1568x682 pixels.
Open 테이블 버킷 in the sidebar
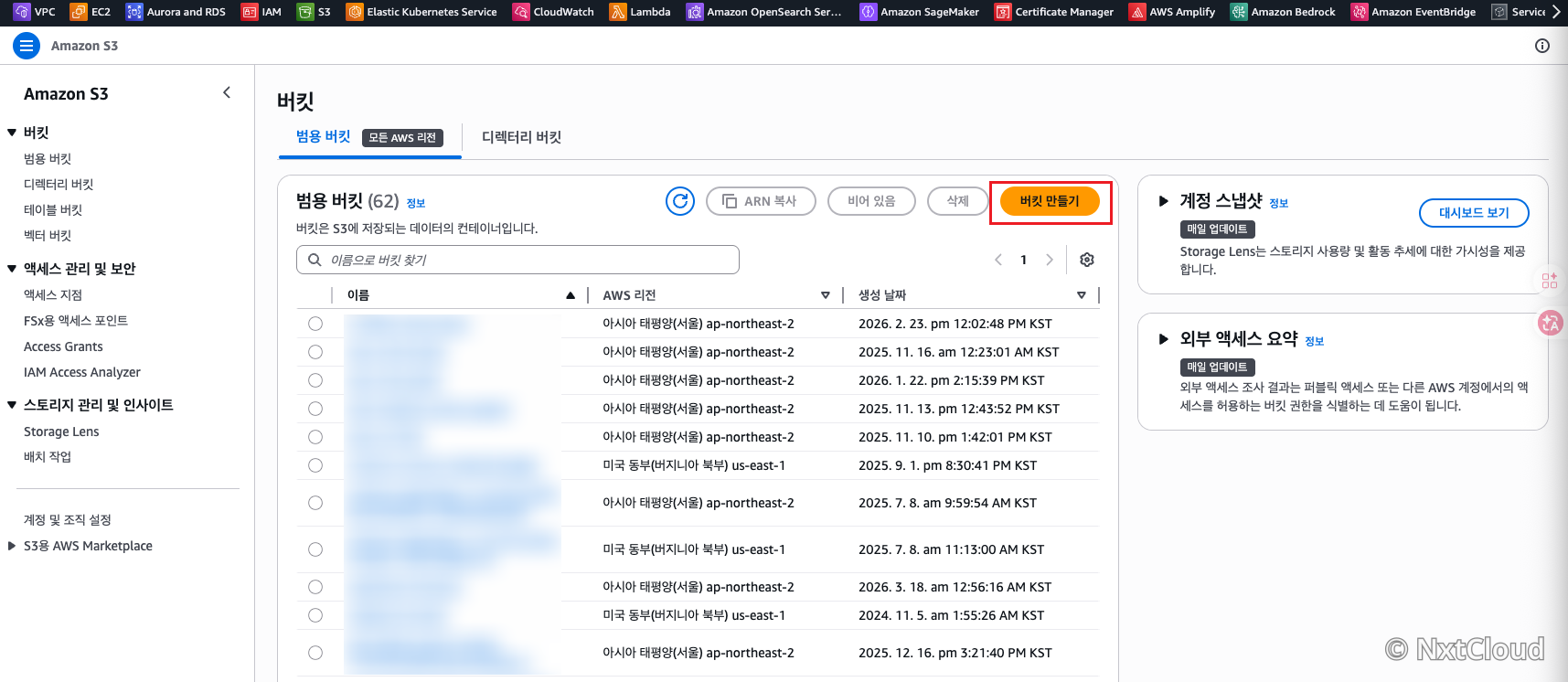tap(53, 210)
